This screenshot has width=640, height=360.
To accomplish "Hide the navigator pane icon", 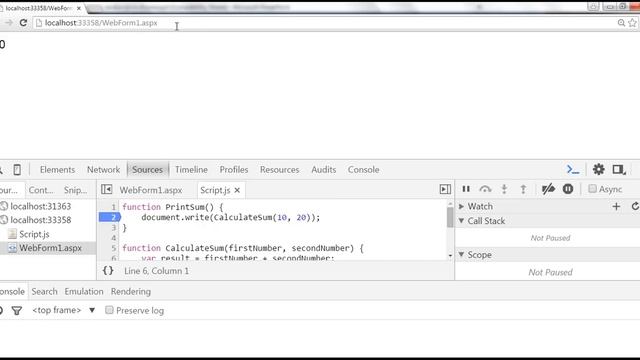I will (x=107, y=189).
